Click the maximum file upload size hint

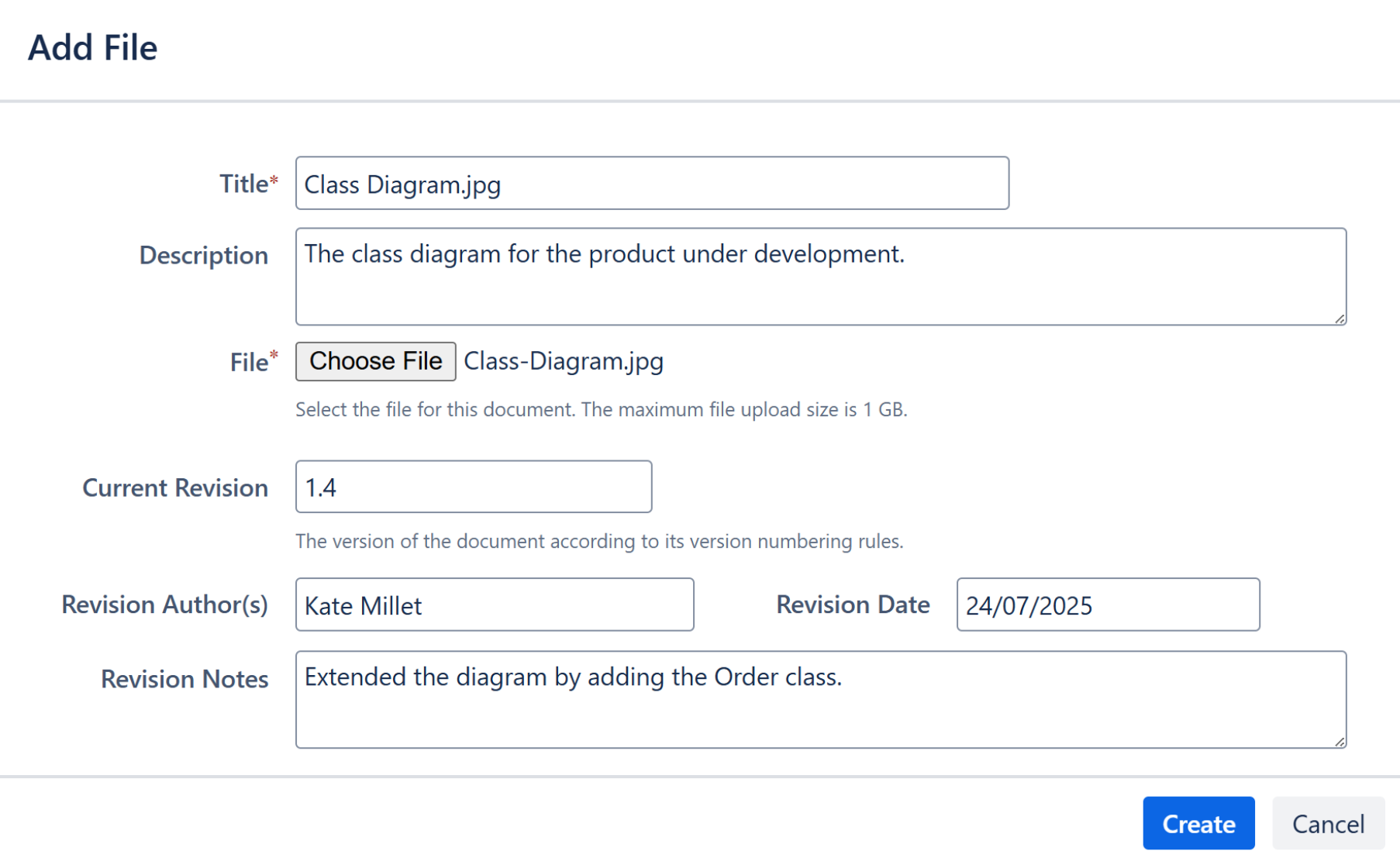pos(601,409)
